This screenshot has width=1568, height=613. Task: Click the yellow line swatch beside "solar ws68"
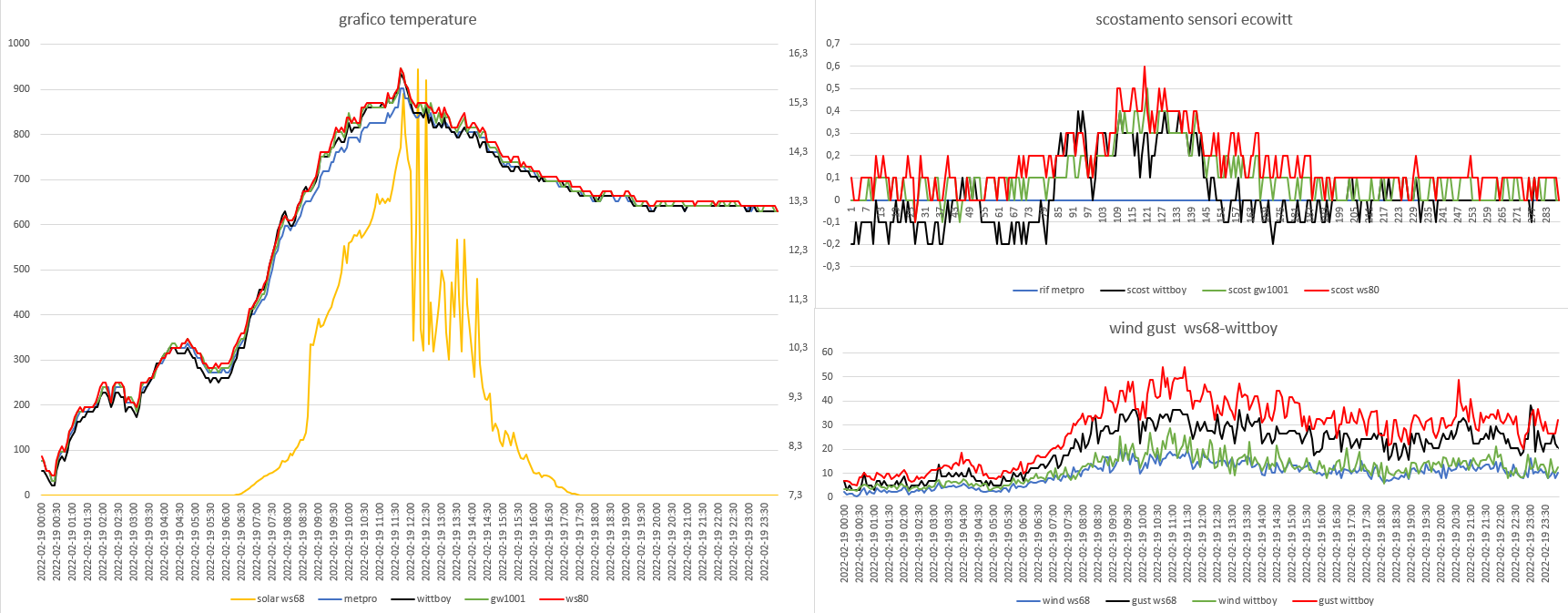click(242, 598)
